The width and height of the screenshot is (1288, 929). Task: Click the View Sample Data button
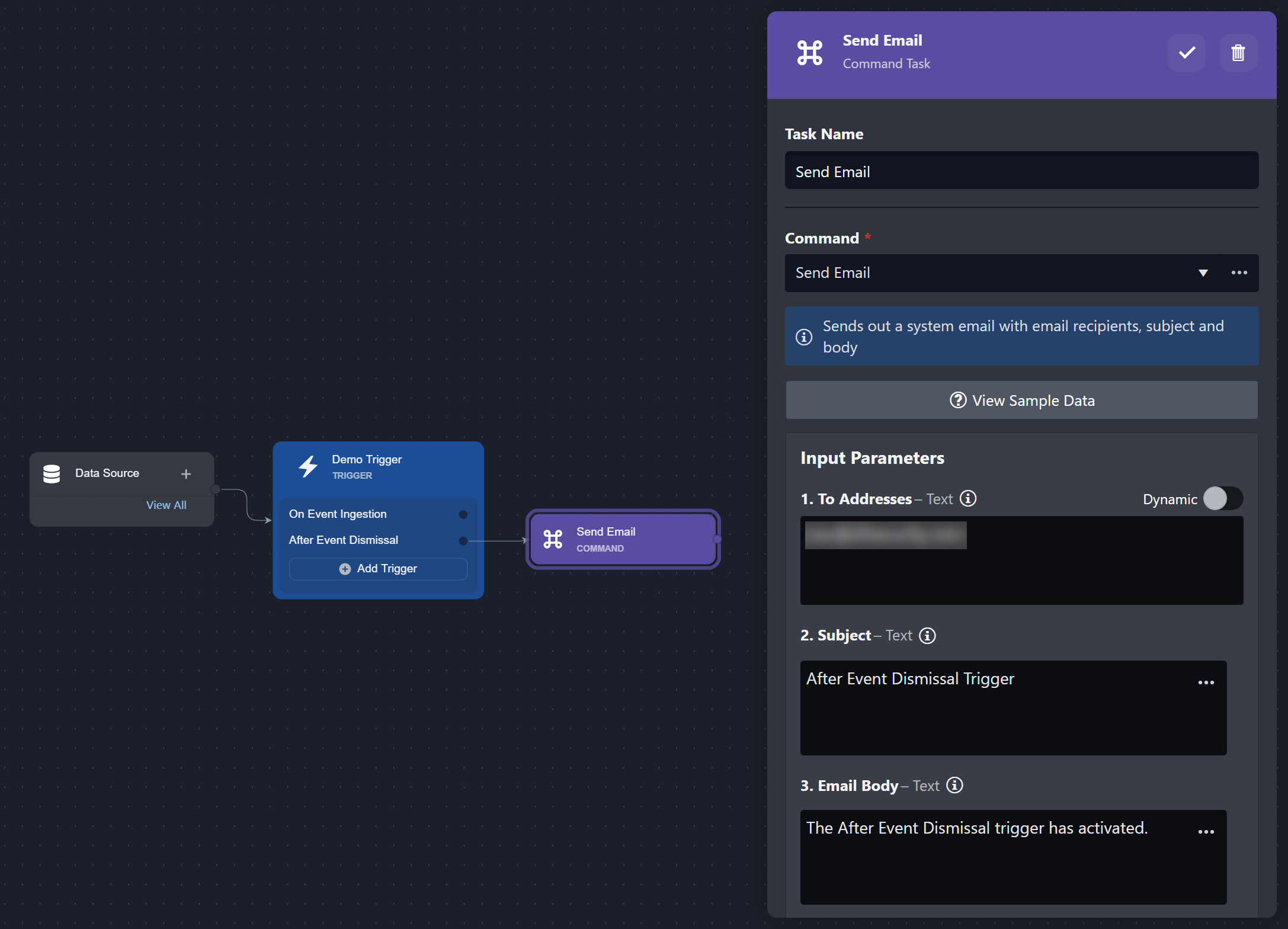coord(1021,401)
